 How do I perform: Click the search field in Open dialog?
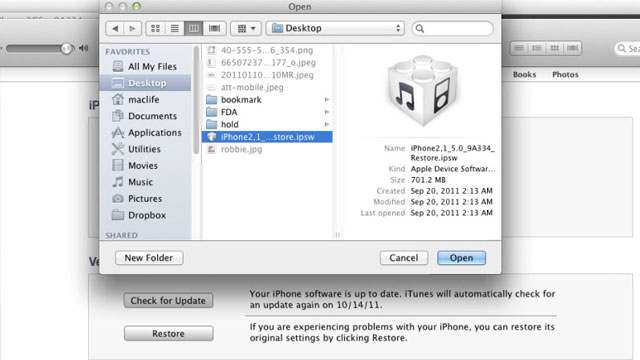(453, 28)
